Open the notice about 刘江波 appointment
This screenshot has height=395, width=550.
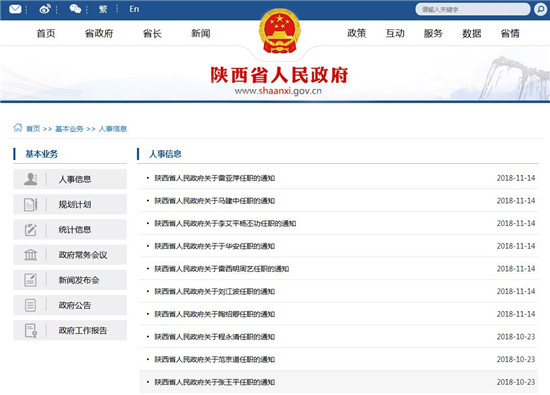215,292
